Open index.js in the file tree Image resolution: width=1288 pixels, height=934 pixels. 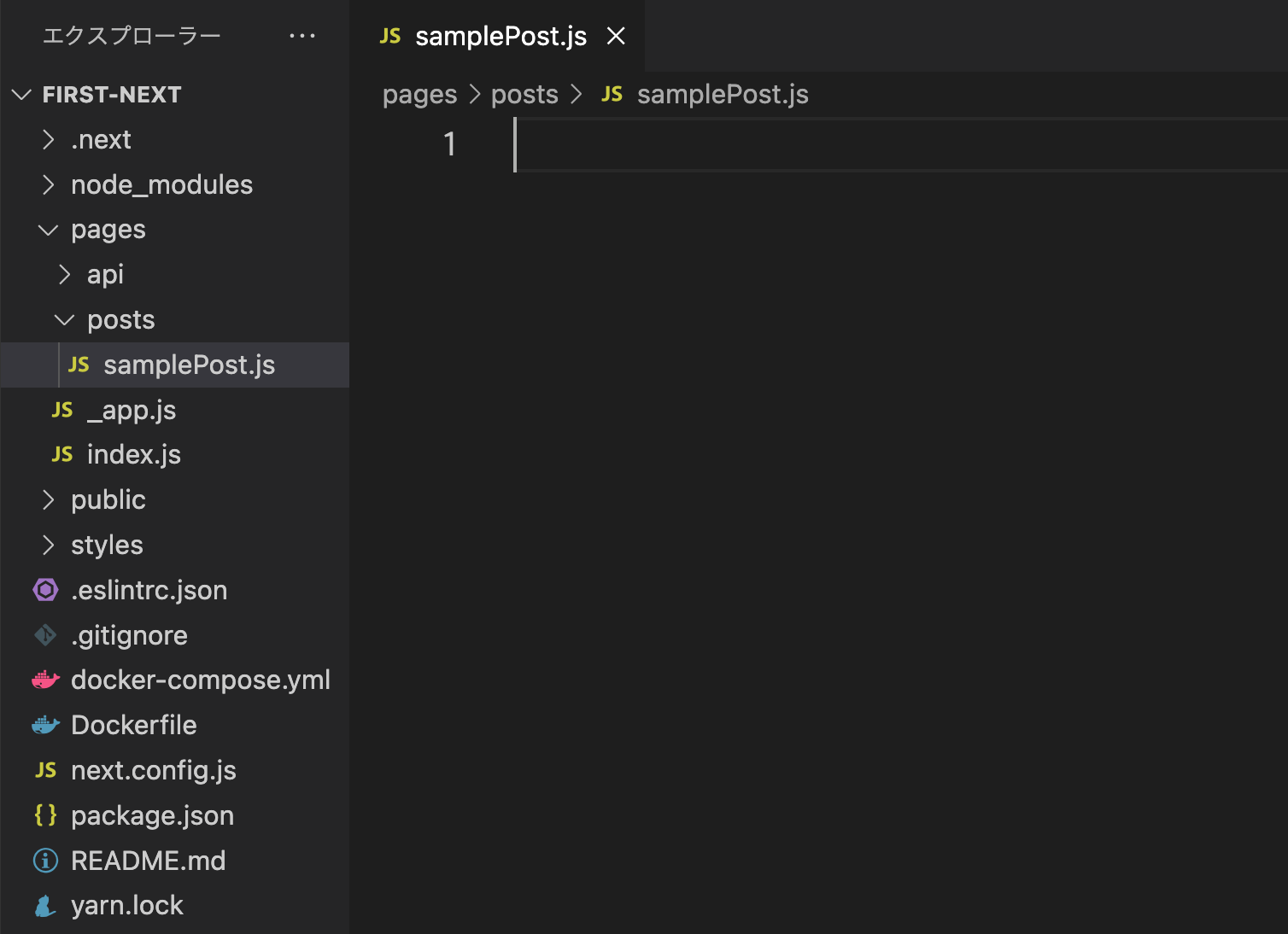coord(175,454)
